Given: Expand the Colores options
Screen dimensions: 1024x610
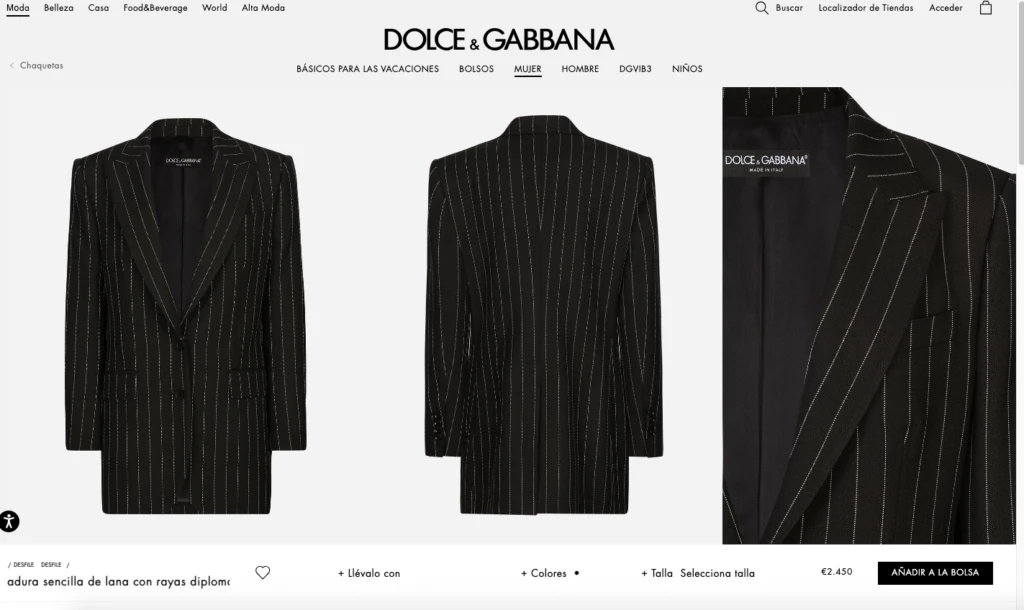Looking at the screenshot, I should (543, 573).
